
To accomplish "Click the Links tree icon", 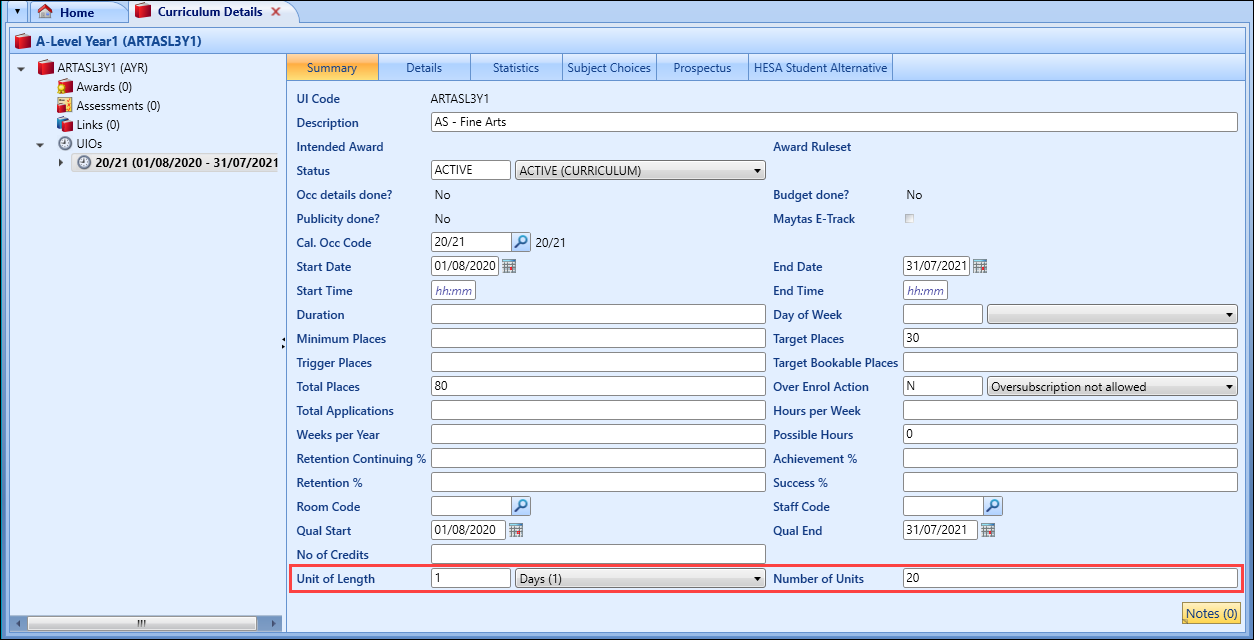I will [x=65, y=125].
